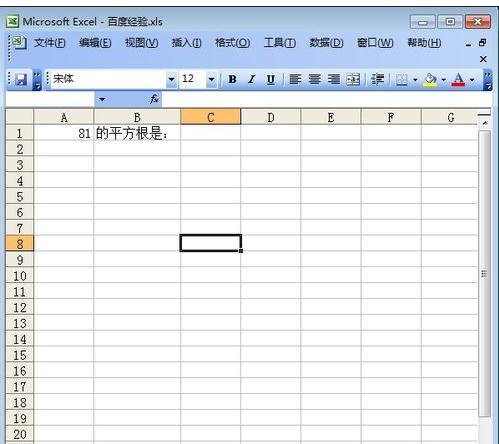Open the font size dropdown
The width and height of the screenshot is (499, 444).
(x=211, y=79)
